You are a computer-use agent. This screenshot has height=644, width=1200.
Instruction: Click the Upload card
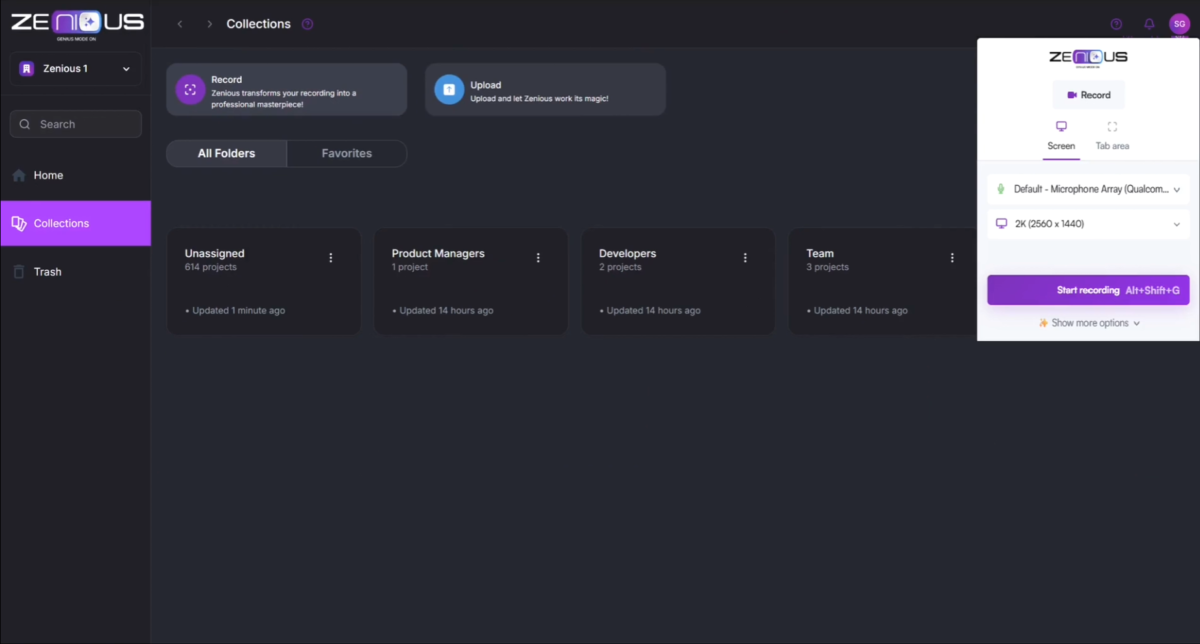click(545, 90)
